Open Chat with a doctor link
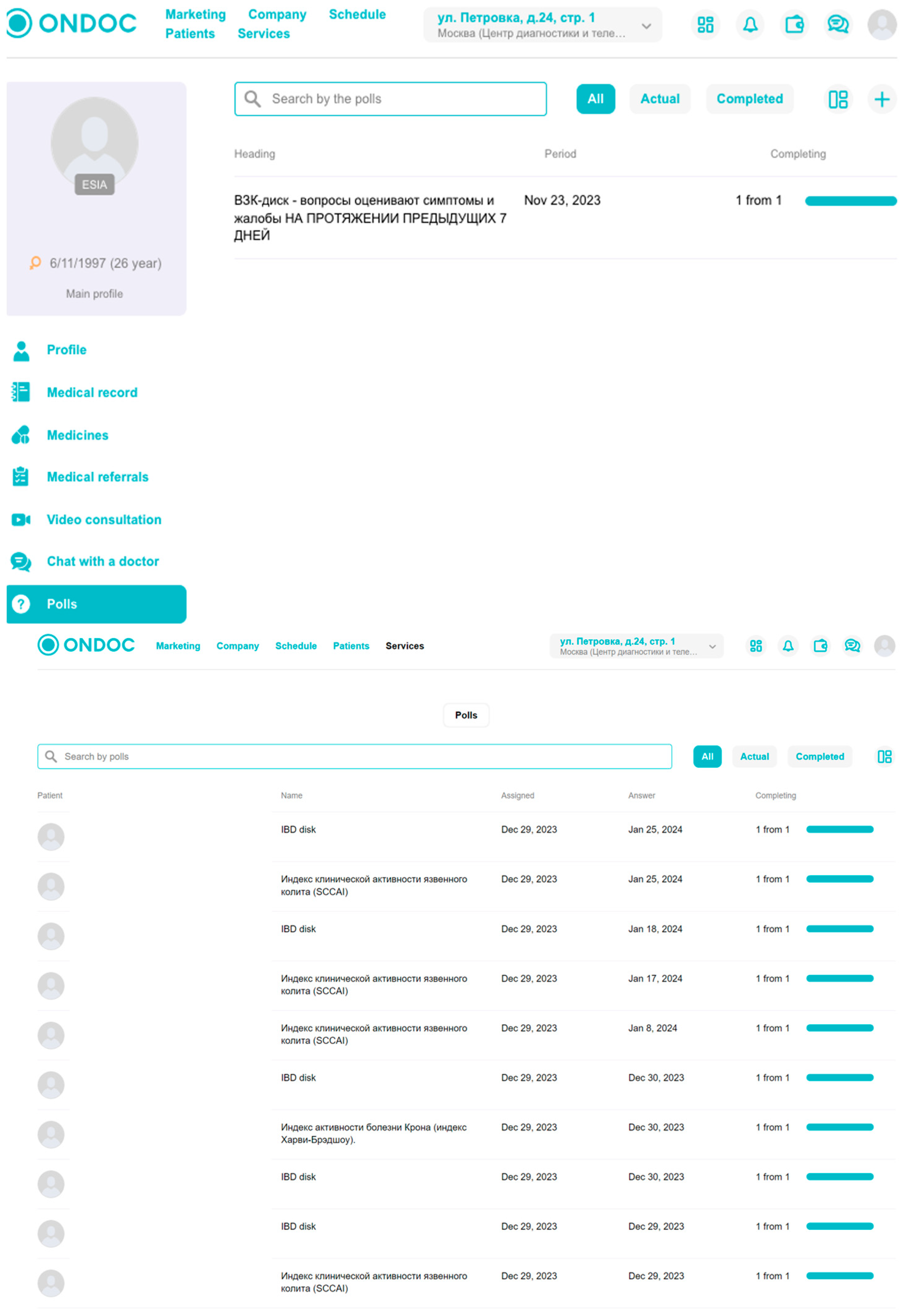This screenshot has width=904, height=1316. click(x=102, y=561)
